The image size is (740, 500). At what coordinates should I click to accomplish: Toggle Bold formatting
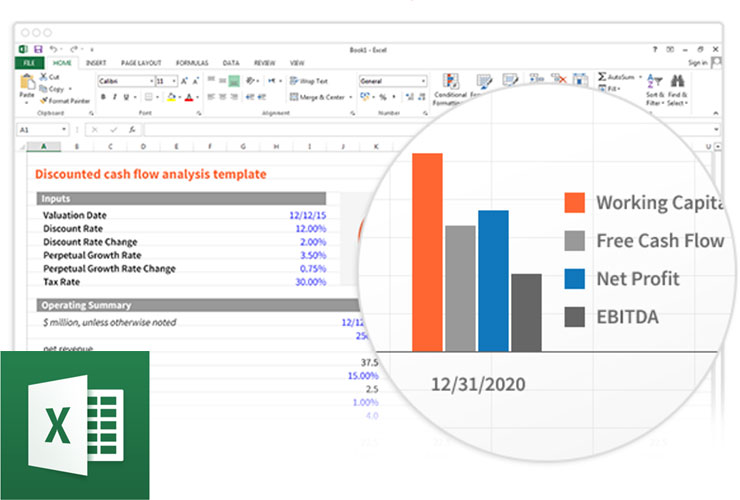pos(103,97)
